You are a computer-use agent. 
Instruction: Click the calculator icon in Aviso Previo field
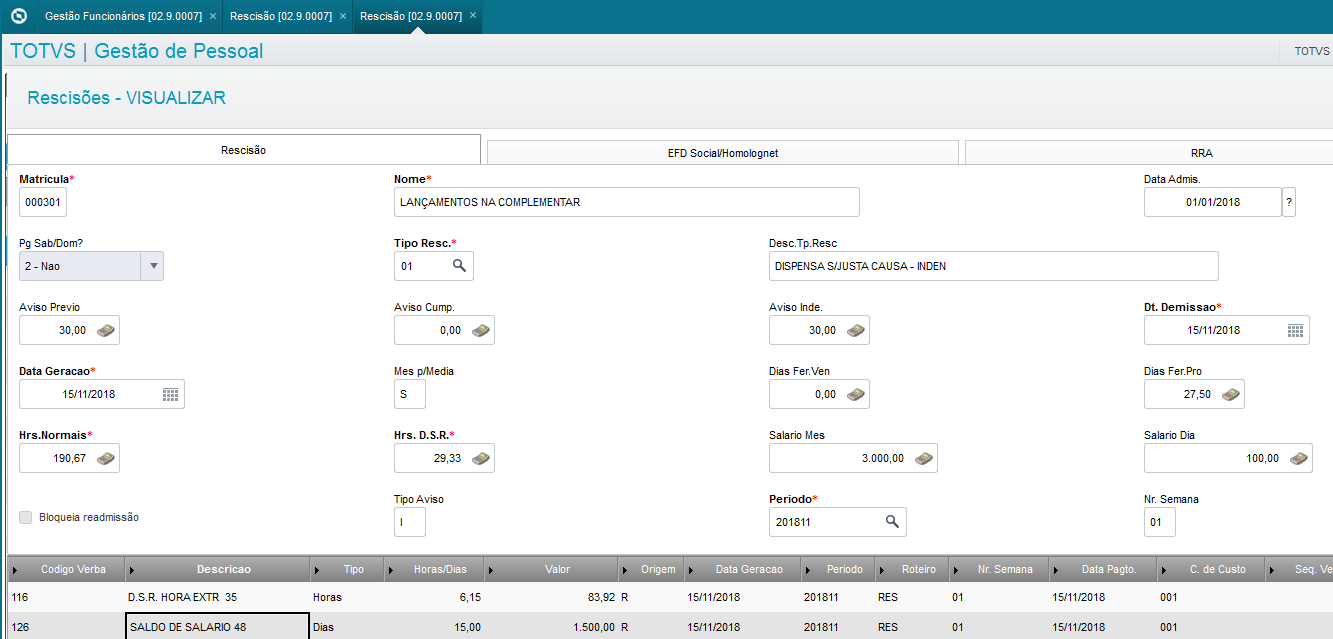coord(106,330)
